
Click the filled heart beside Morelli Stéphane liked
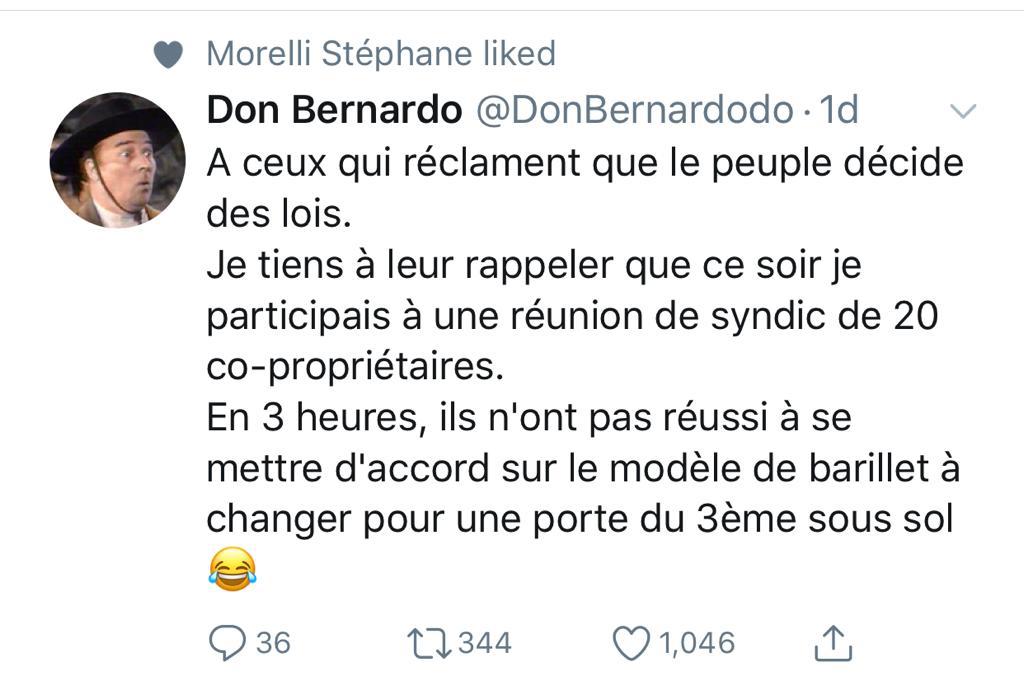coord(168,54)
